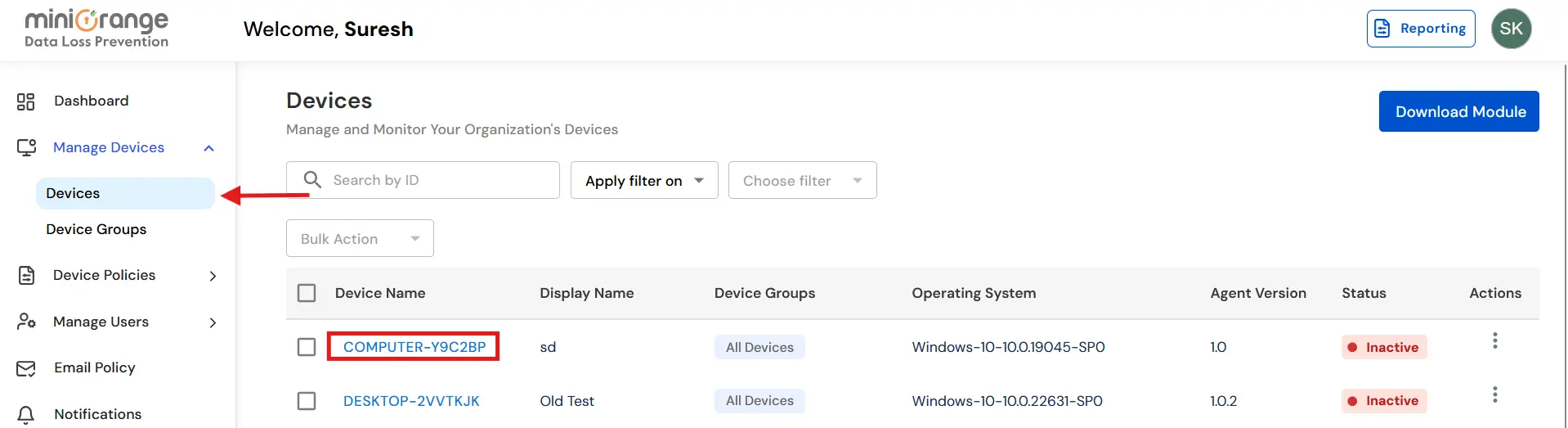Screen dimensions: 1568x428
Task: Select Devices in the sidebar
Action: (x=125, y=193)
